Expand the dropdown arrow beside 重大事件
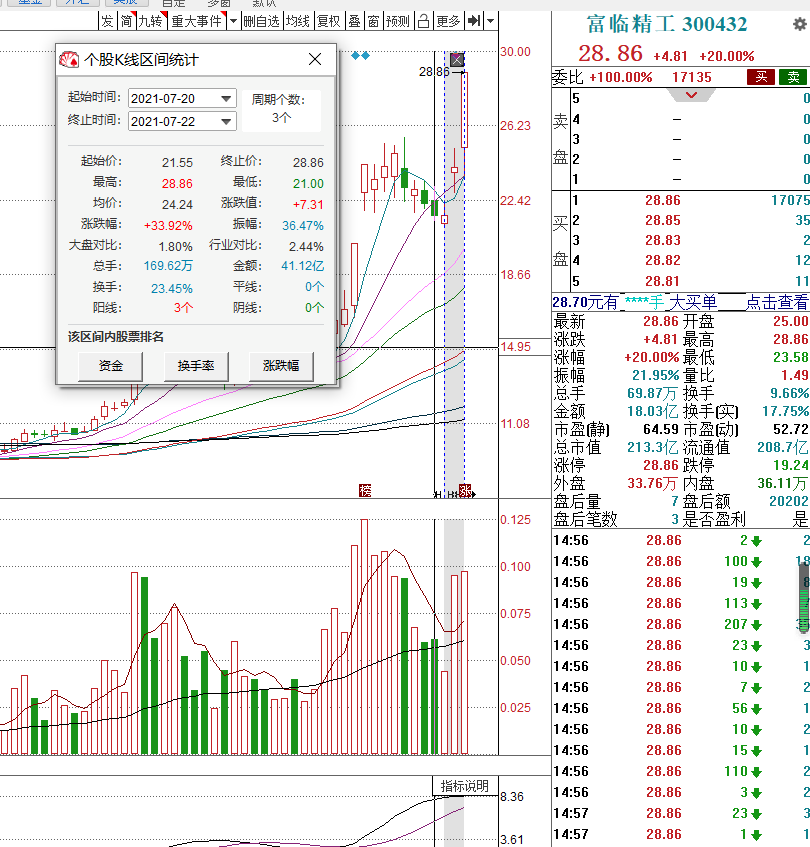 click(x=233, y=21)
